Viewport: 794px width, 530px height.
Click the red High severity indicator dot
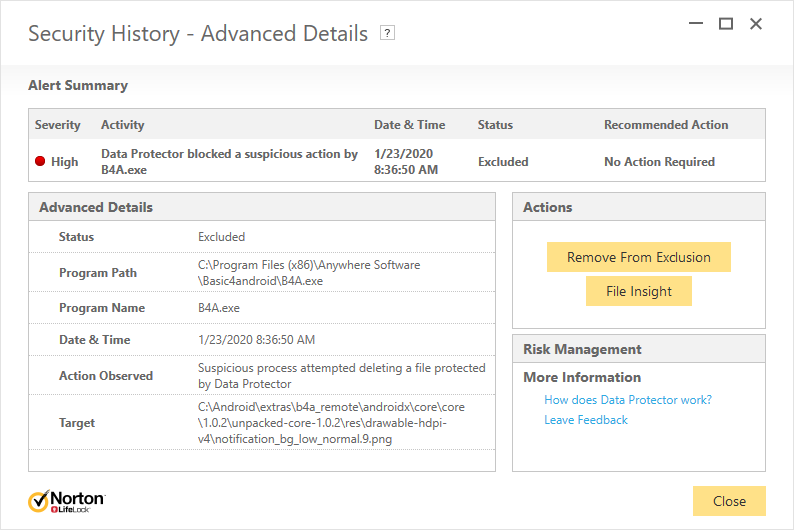40,161
